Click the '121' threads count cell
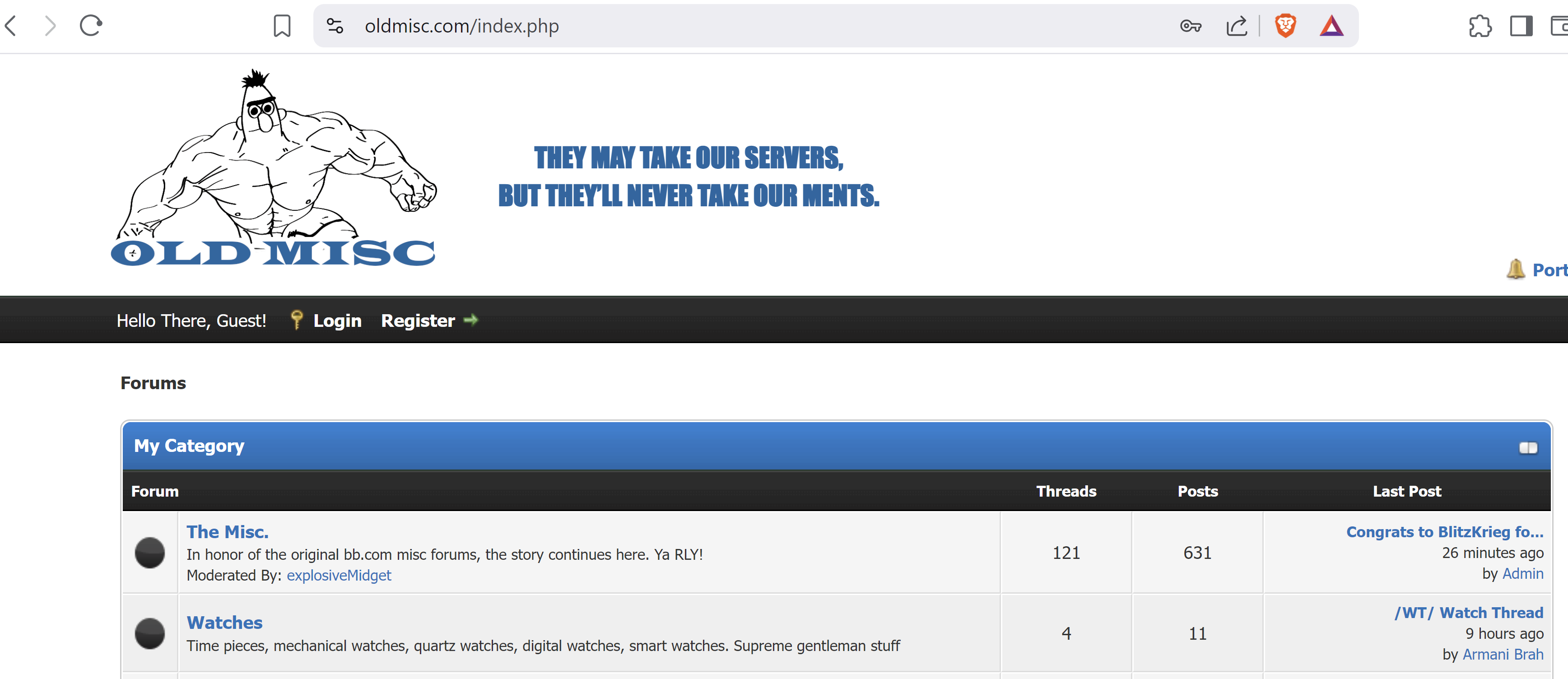 coord(1066,553)
